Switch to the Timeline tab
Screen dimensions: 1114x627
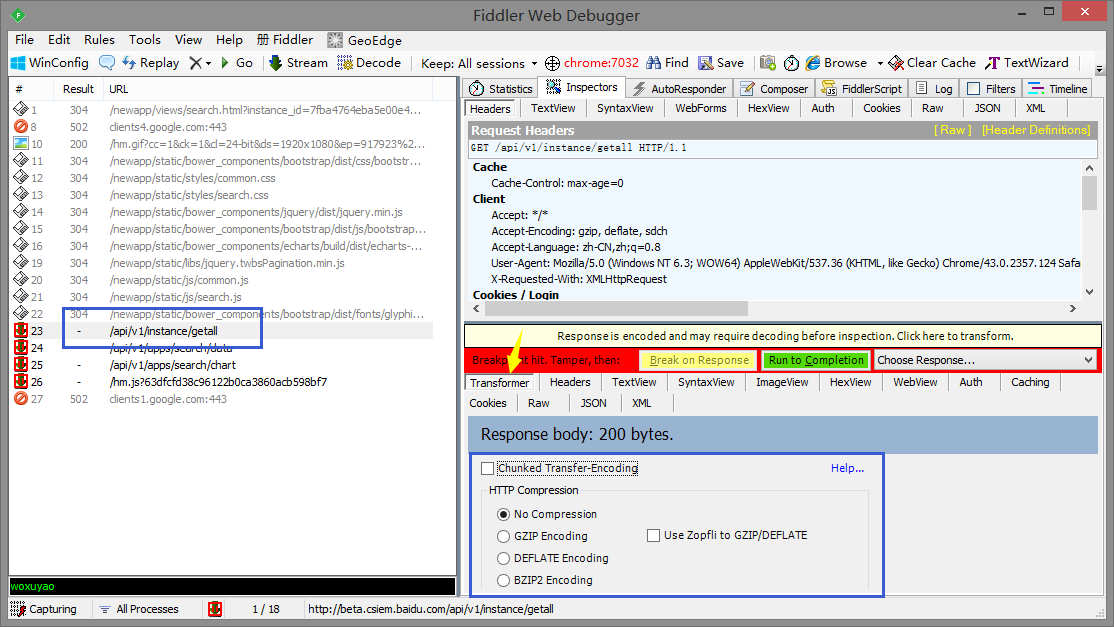pyautogui.click(x=1058, y=89)
